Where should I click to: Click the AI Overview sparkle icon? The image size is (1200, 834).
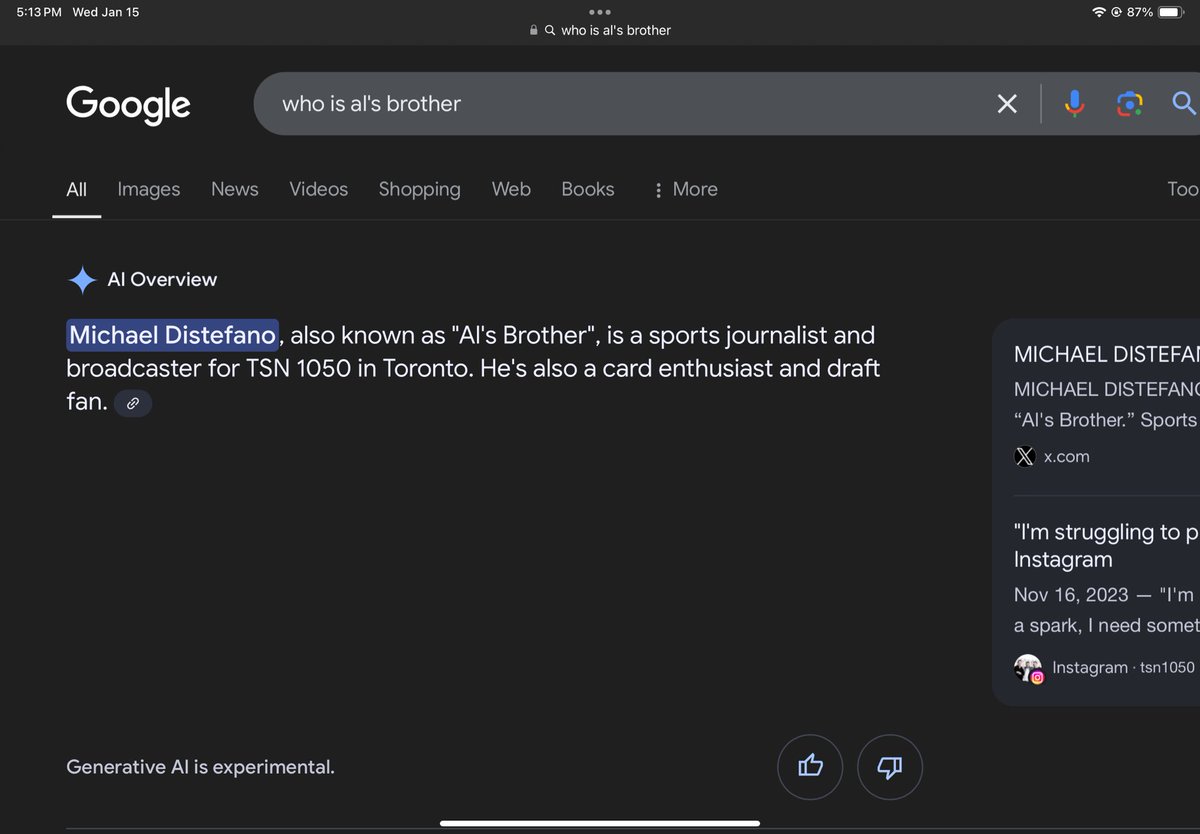point(82,280)
